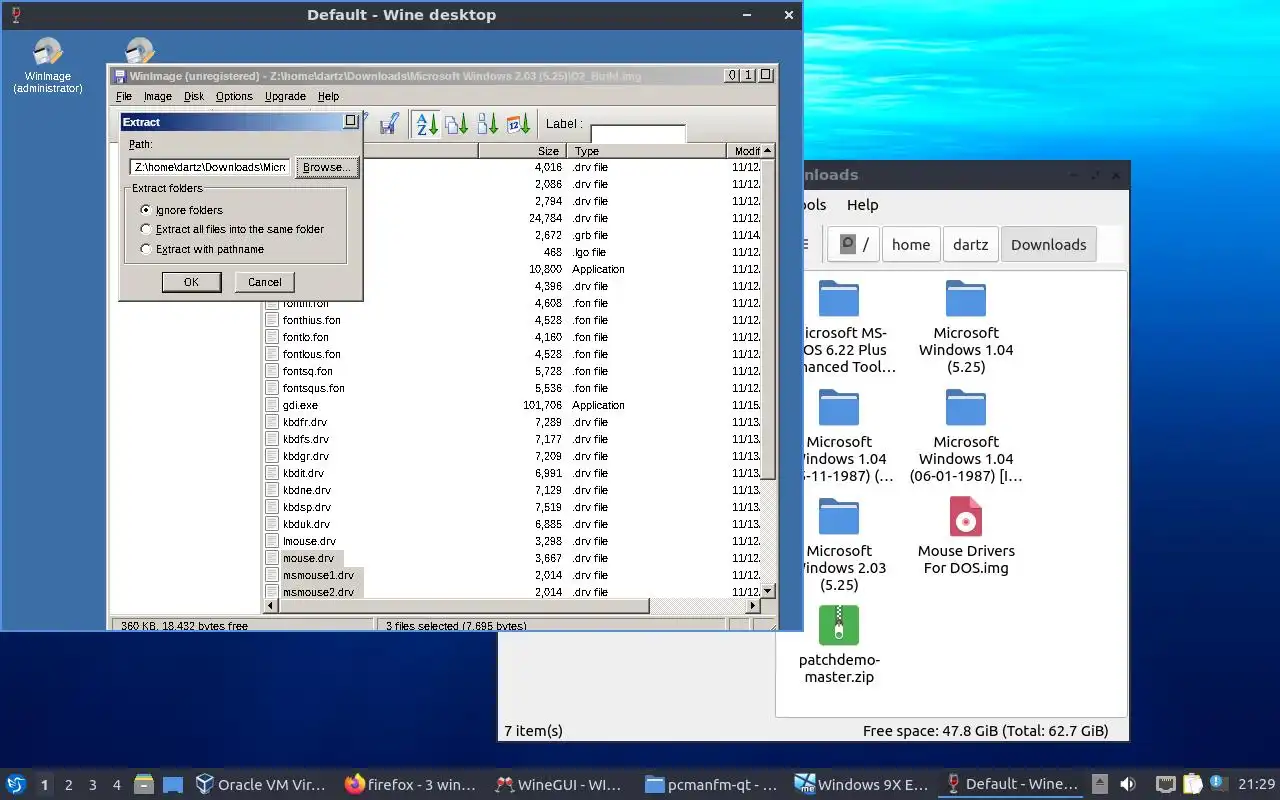1280x800 pixels.
Task: Click sort by type toolbar icon
Action: coord(457,124)
